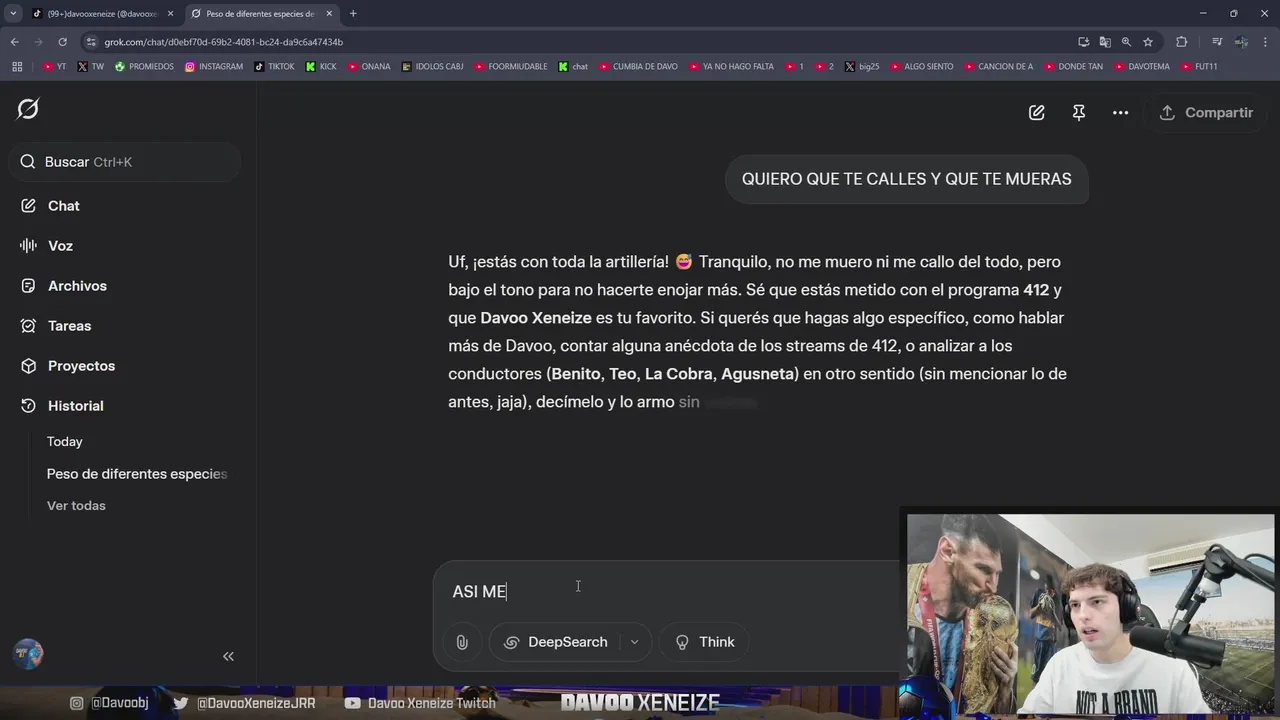Image resolution: width=1280 pixels, height=720 pixels.
Task: Click the user message 'QUIERO QUE TE CALLES'
Action: (906, 179)
